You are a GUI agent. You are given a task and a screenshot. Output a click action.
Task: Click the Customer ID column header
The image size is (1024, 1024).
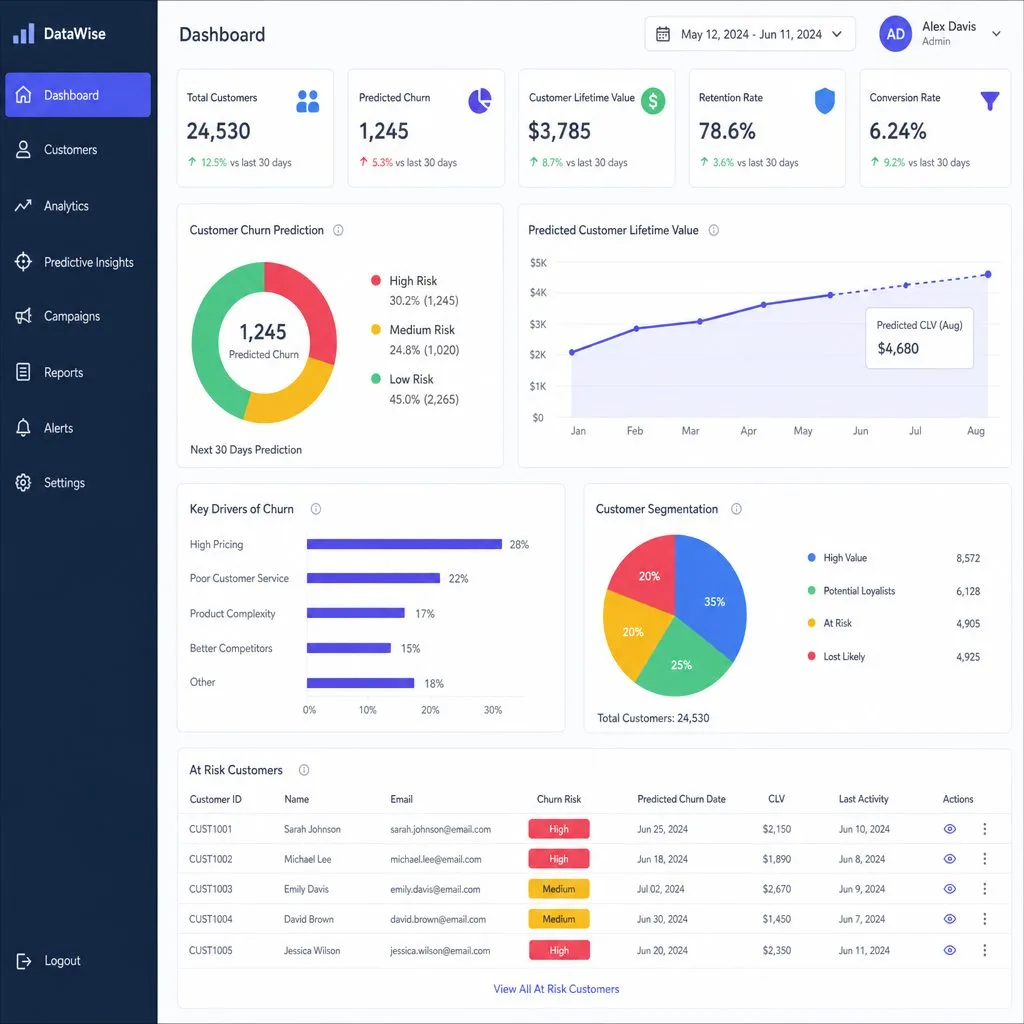tap(216, 799)
